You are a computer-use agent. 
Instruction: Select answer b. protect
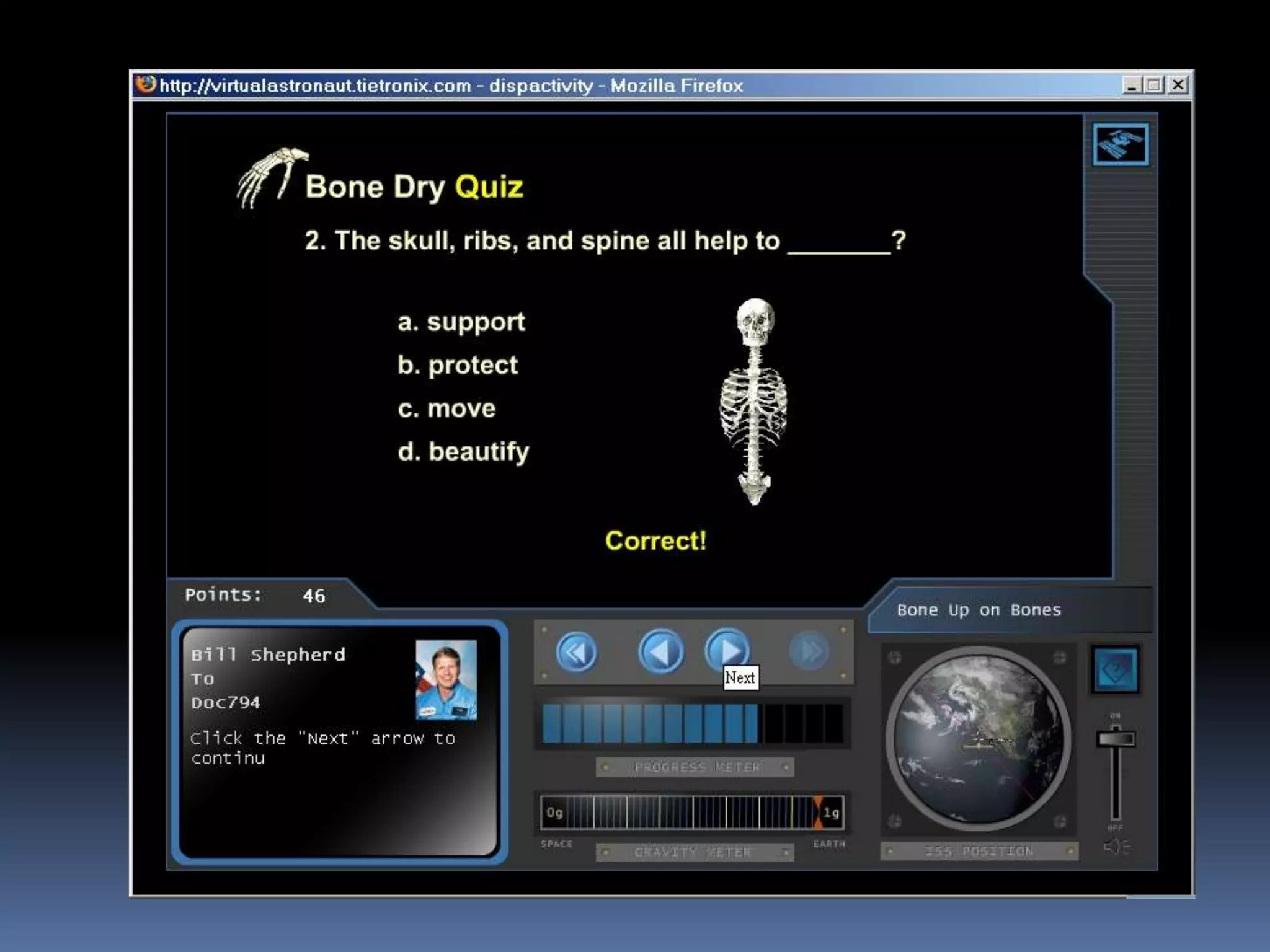pos(457,365)
